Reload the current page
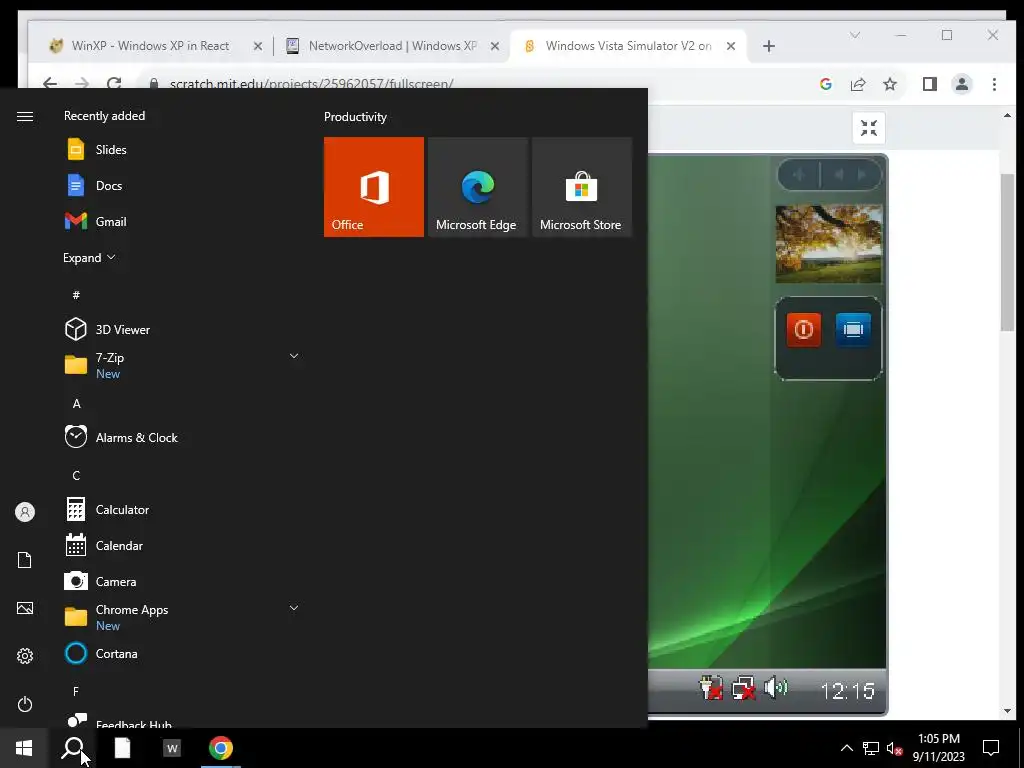This screenshot has height=768, width=1024. (114, 82)
